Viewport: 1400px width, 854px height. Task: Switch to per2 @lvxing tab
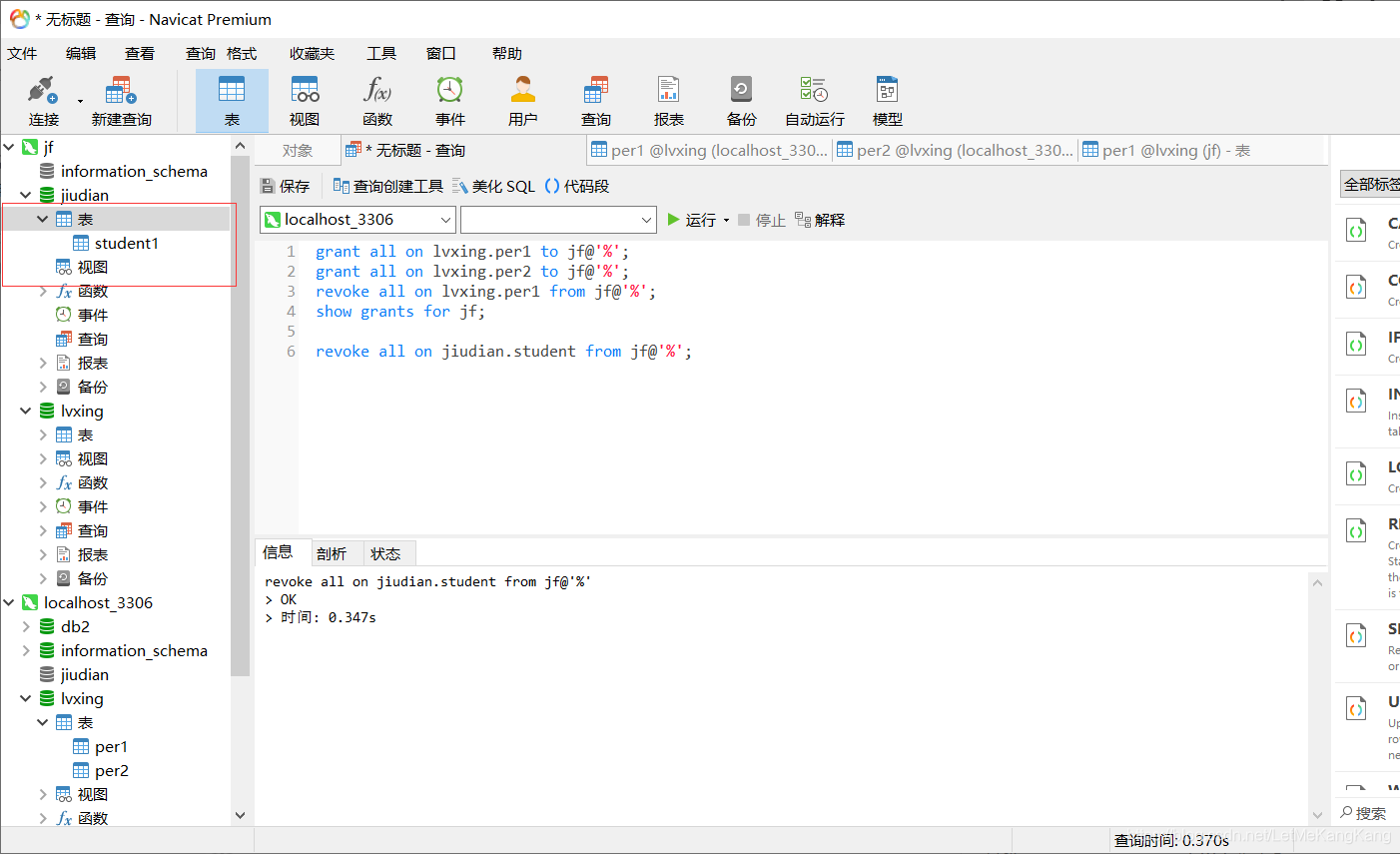tap(956, 151)
